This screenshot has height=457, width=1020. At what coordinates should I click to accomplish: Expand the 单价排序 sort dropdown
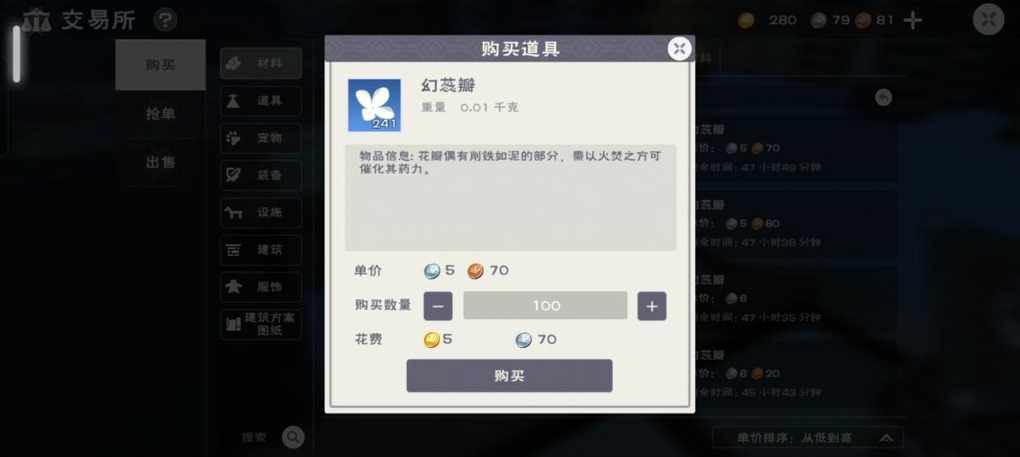(808, 437)
